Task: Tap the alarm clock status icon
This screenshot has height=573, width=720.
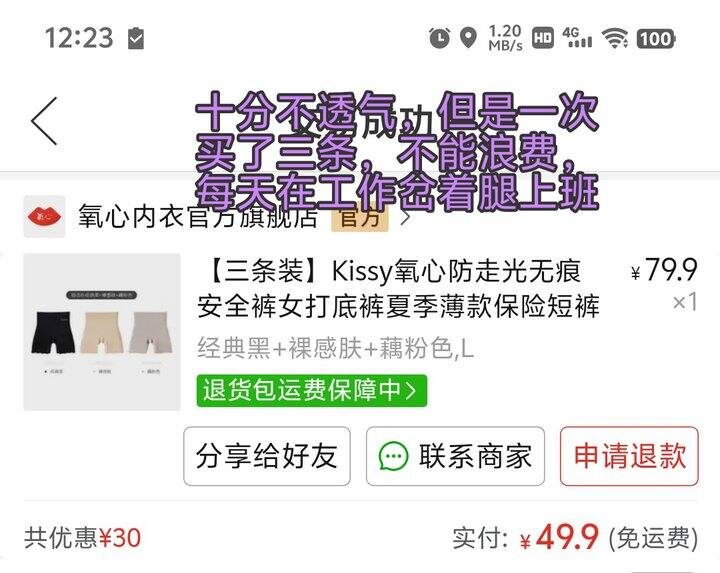Action: (x=439, y=38)
